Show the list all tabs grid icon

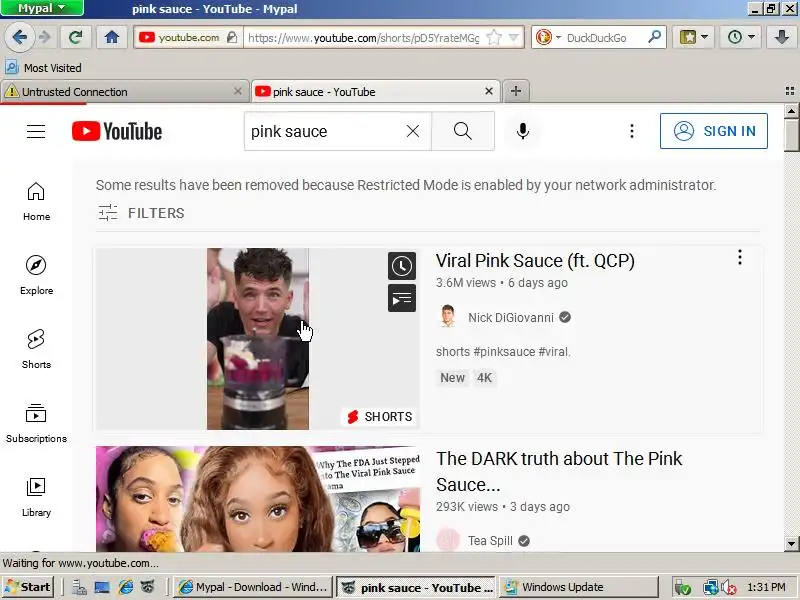click(x=790, y=91)
